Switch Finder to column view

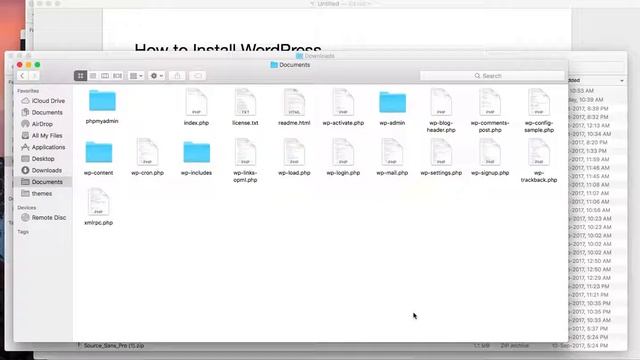click(x=105, y=76)
